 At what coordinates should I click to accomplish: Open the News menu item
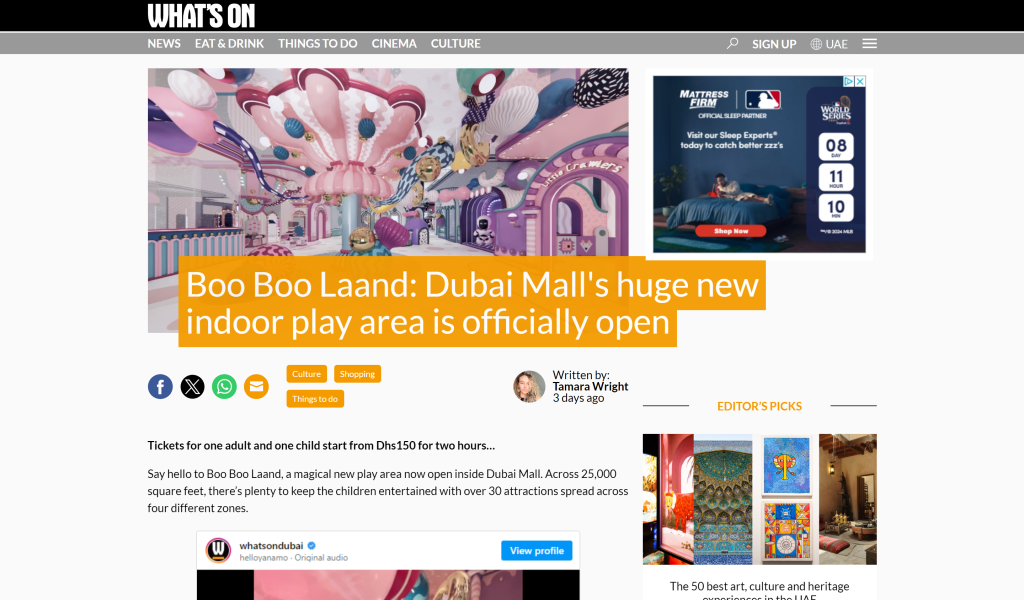coord(164,43)
